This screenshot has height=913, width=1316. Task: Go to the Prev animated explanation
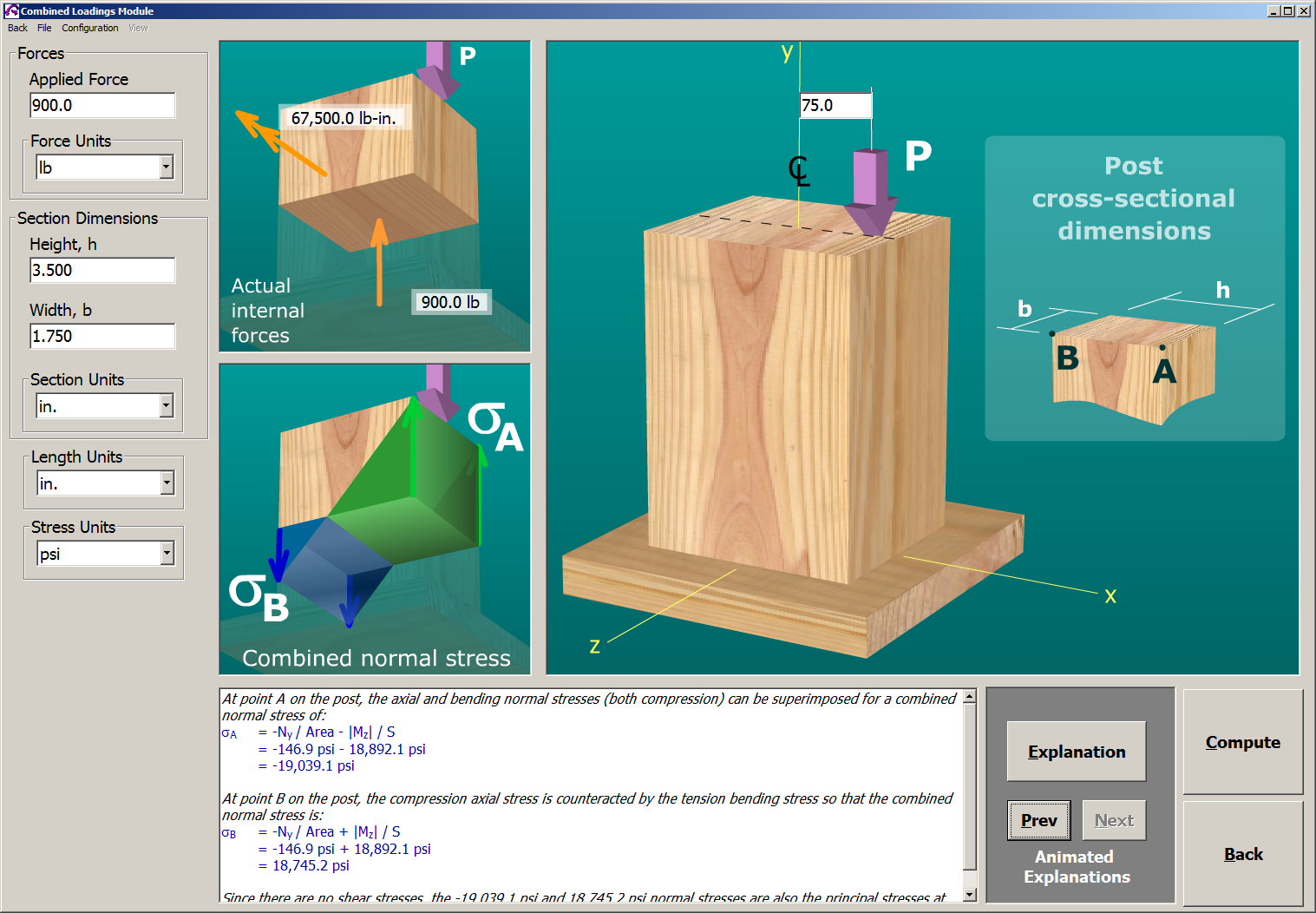tap(1038, 820)
